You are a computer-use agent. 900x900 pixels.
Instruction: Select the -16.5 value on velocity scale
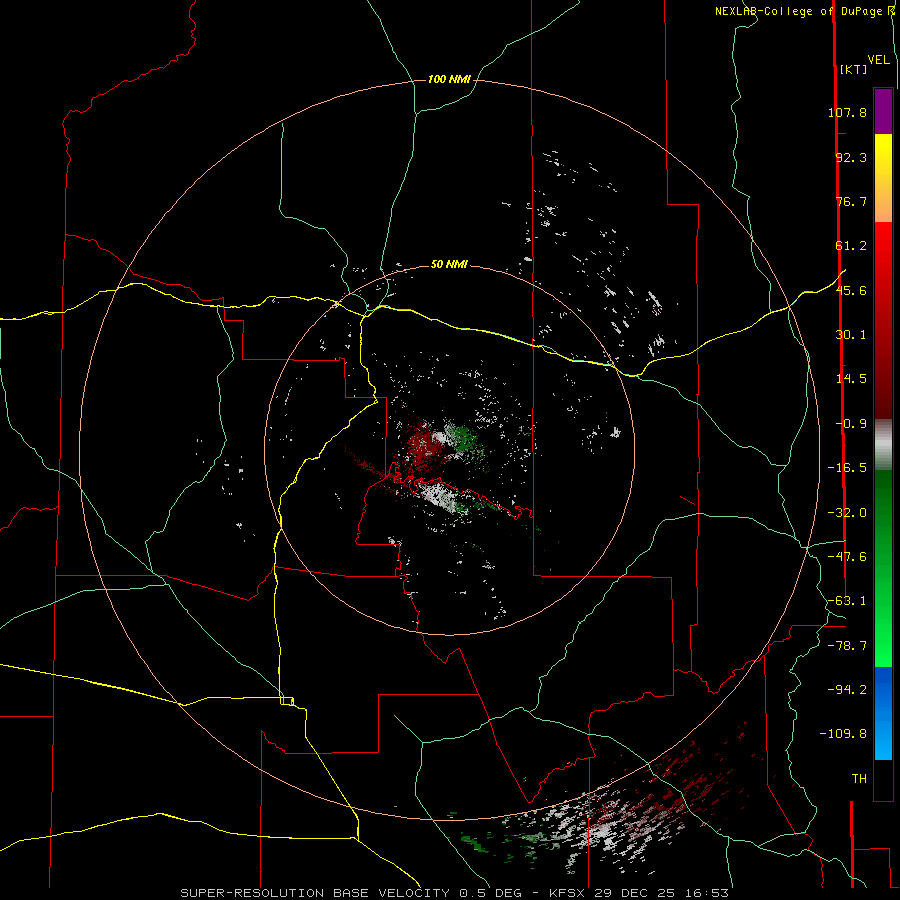(847, 468)
